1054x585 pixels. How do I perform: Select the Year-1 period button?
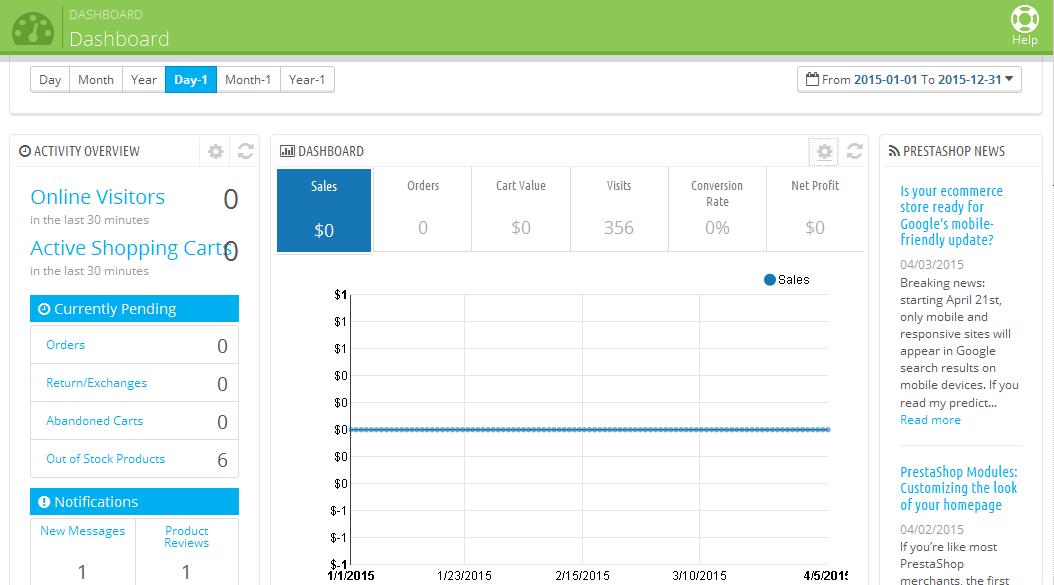(307, 79)
